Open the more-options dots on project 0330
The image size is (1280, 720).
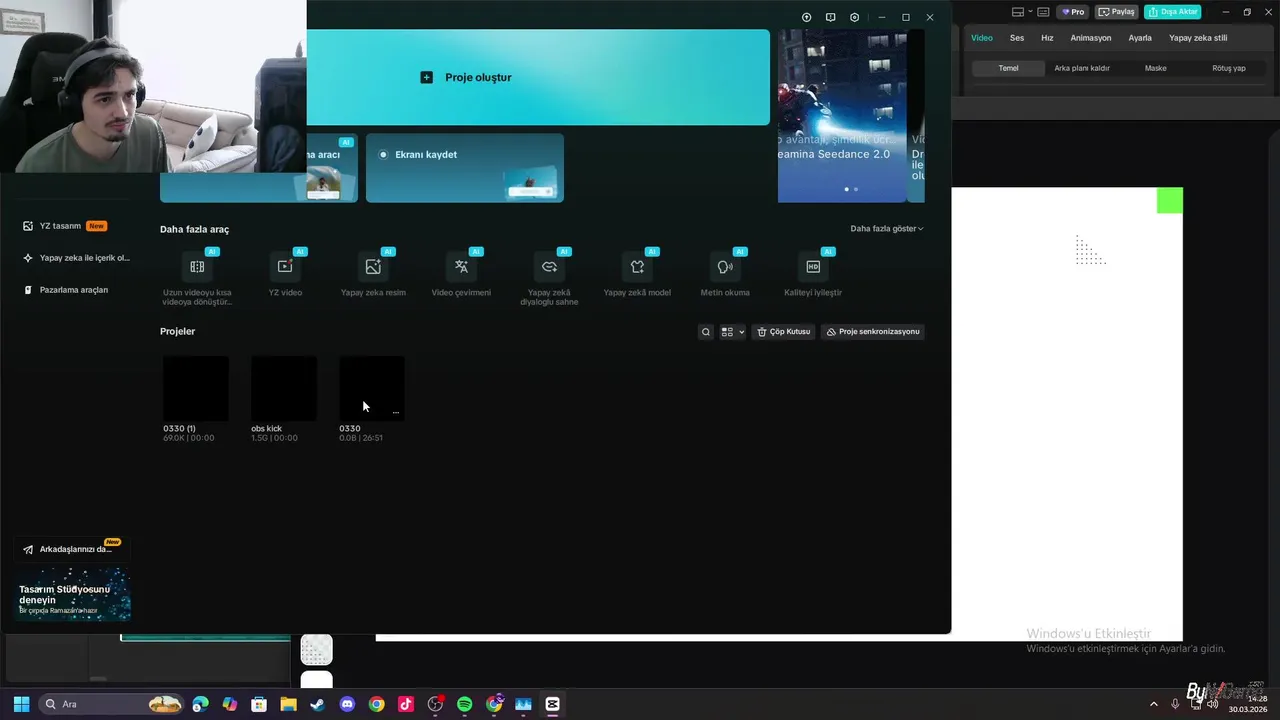(x=396, y=412)
